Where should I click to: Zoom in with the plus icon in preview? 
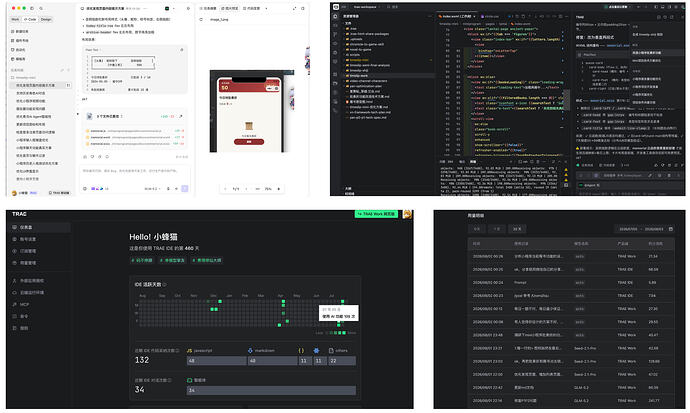[279, 189]
